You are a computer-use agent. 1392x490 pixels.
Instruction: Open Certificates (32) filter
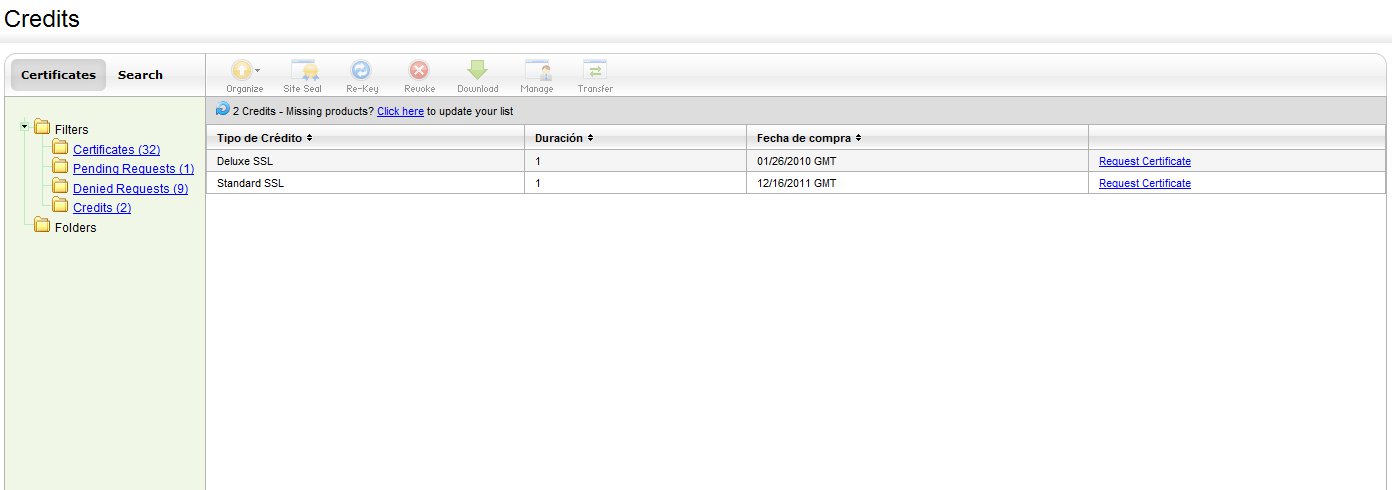click(x=116, y=150)
